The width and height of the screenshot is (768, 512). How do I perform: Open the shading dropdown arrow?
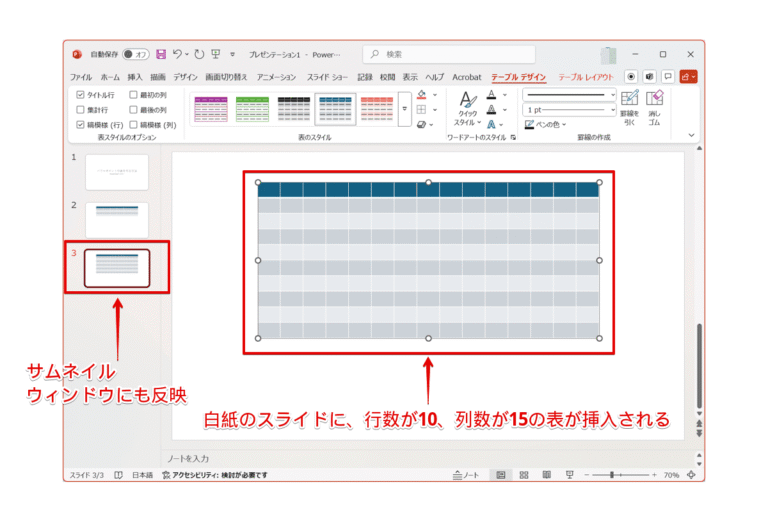pyautogui.click(x=435, y=95)
